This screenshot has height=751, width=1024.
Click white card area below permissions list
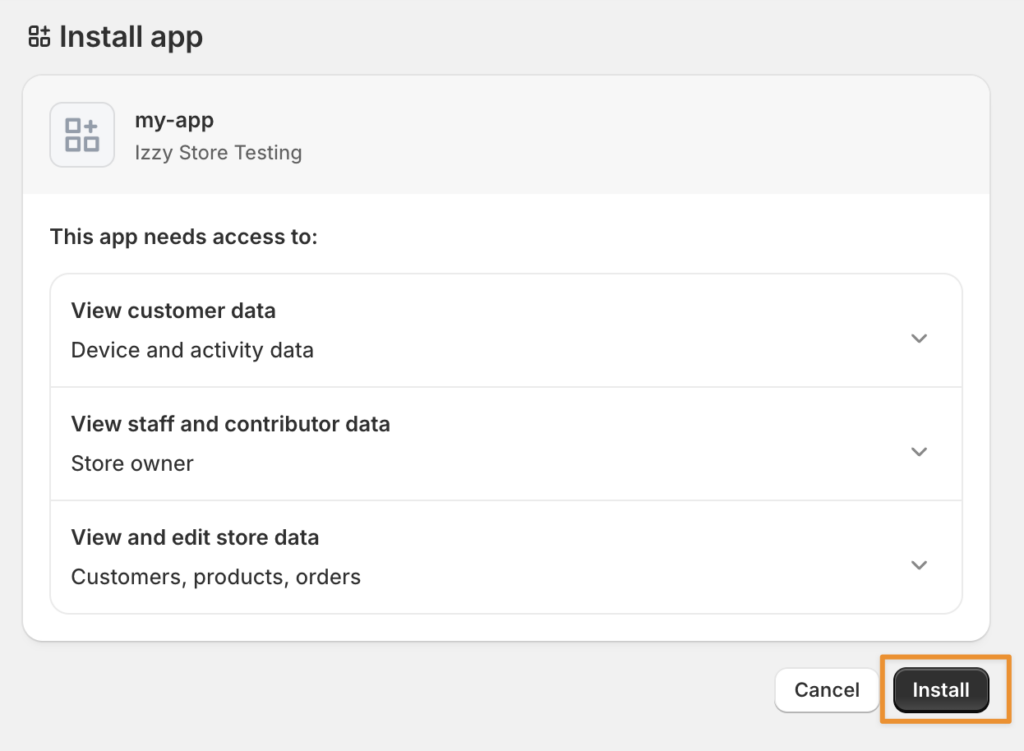pos(506,628)
